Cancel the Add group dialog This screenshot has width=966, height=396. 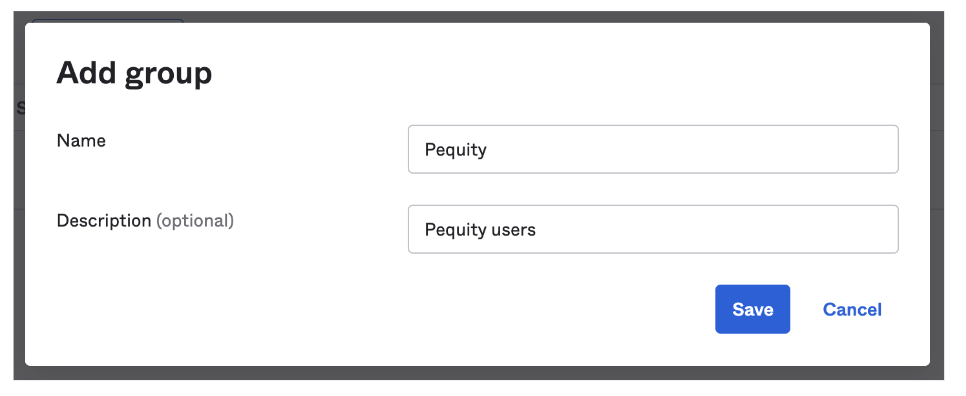click(852, 309)
